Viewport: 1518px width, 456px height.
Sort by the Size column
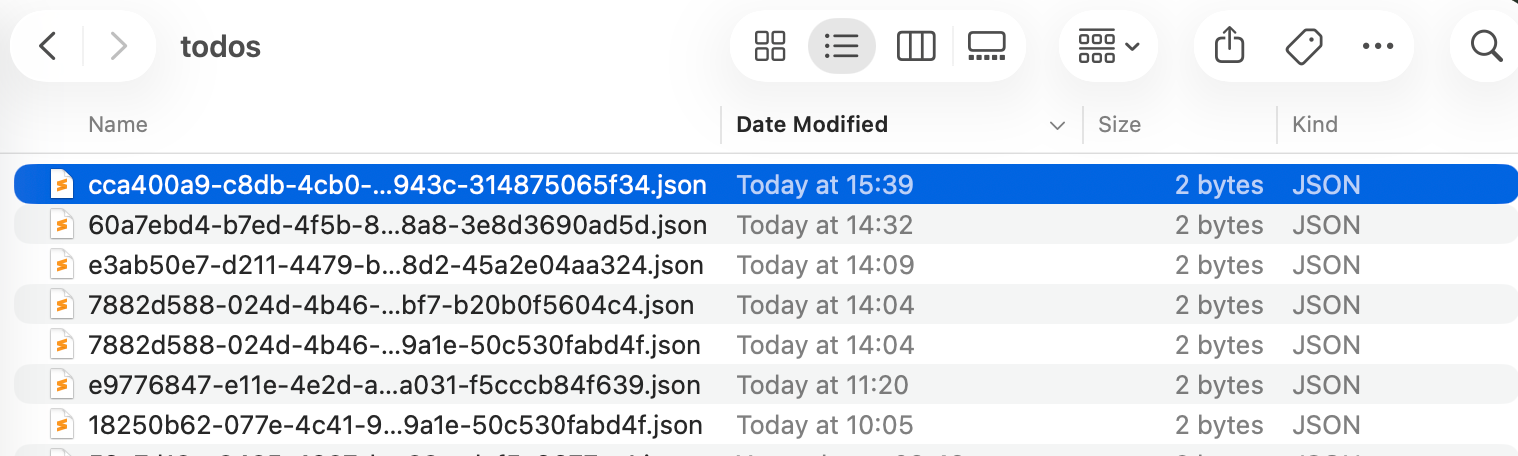(x=1119, y=124)
